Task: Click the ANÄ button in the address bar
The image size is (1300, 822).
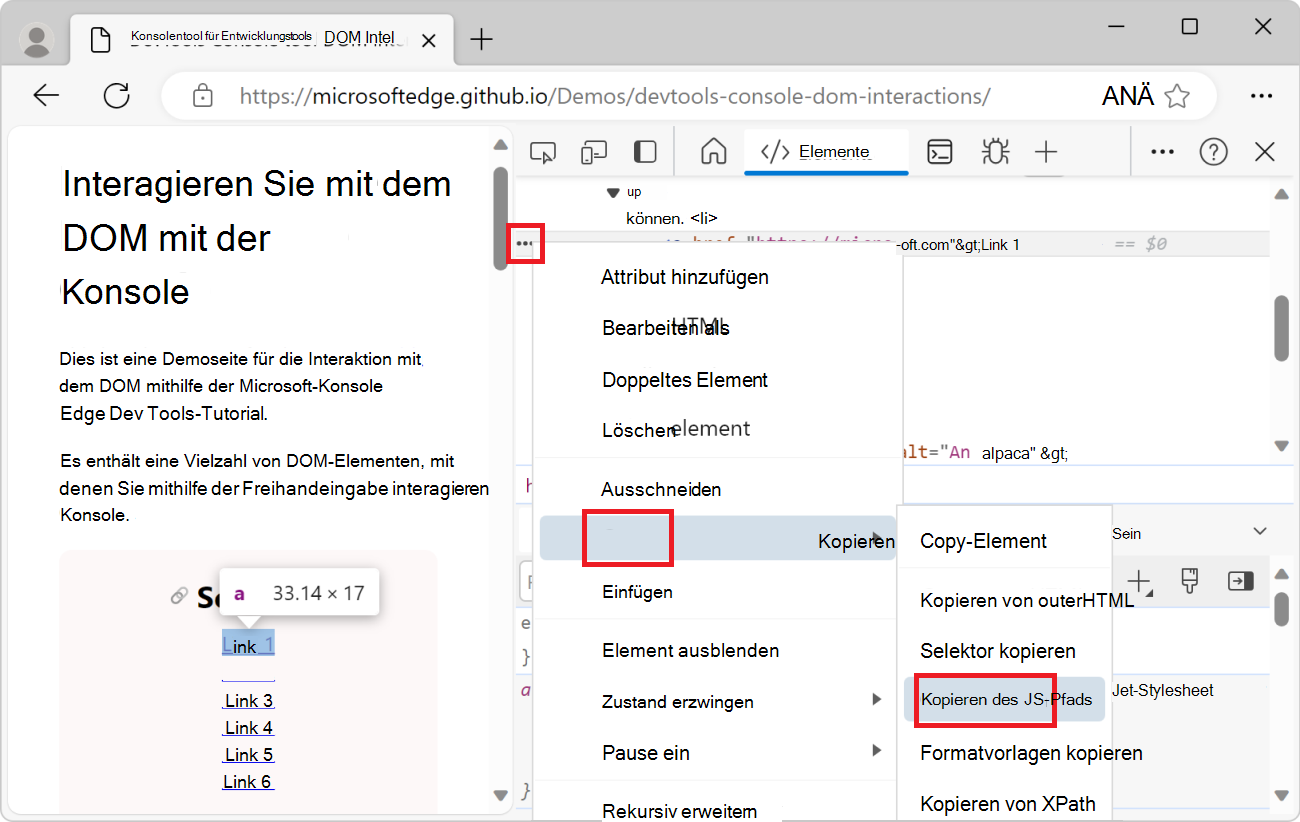Action: click(x=1127, y=96)
